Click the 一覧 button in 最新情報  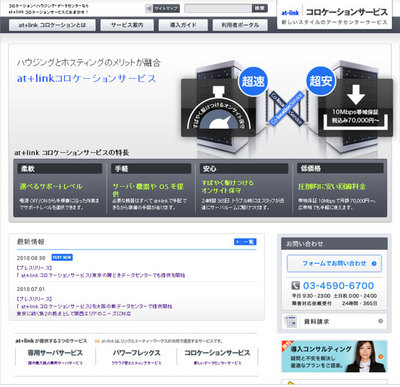(245, 242)
